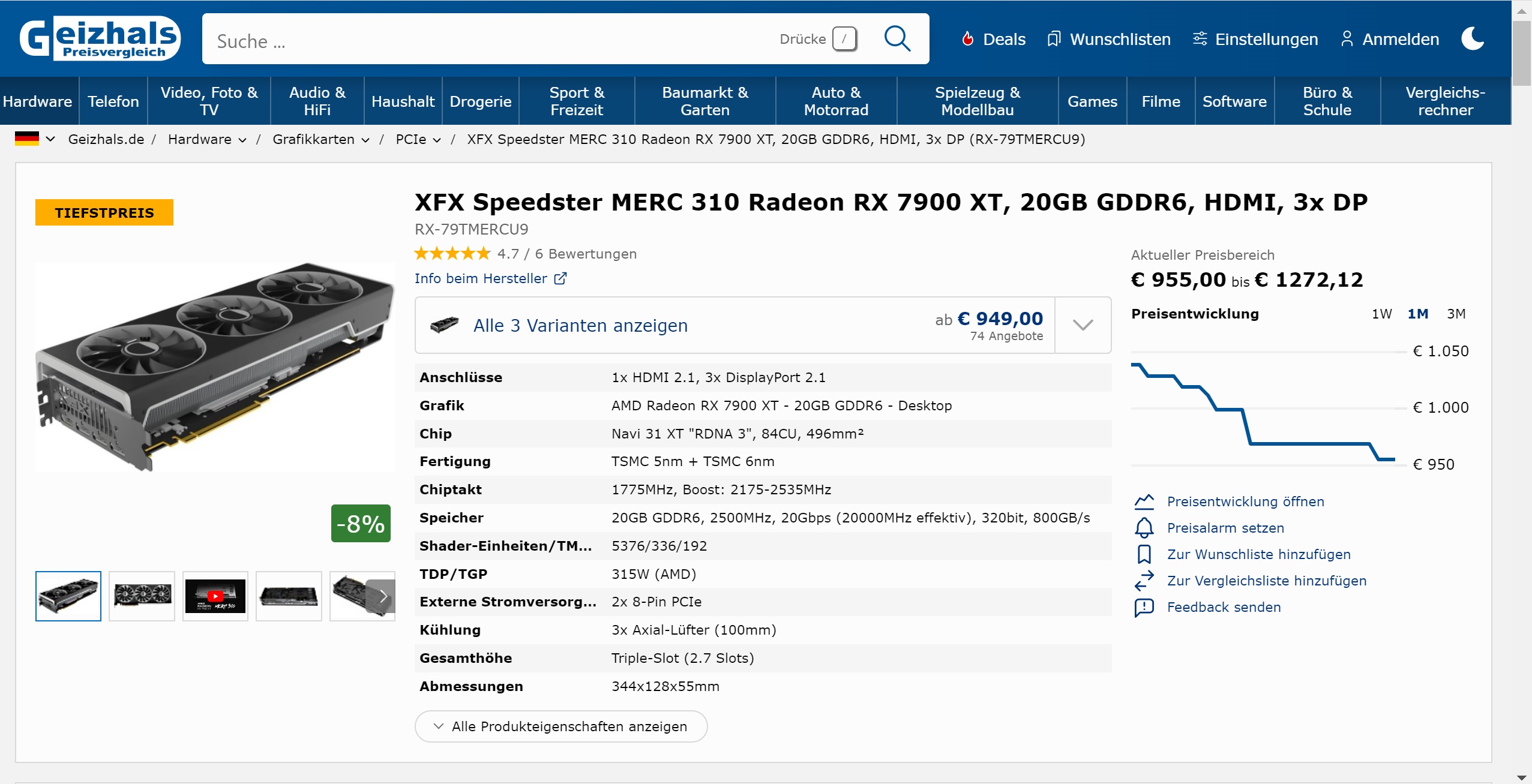Open the Info beim Hersteller link
Viewport: 1532px width, 784px height.
point(490,278)
